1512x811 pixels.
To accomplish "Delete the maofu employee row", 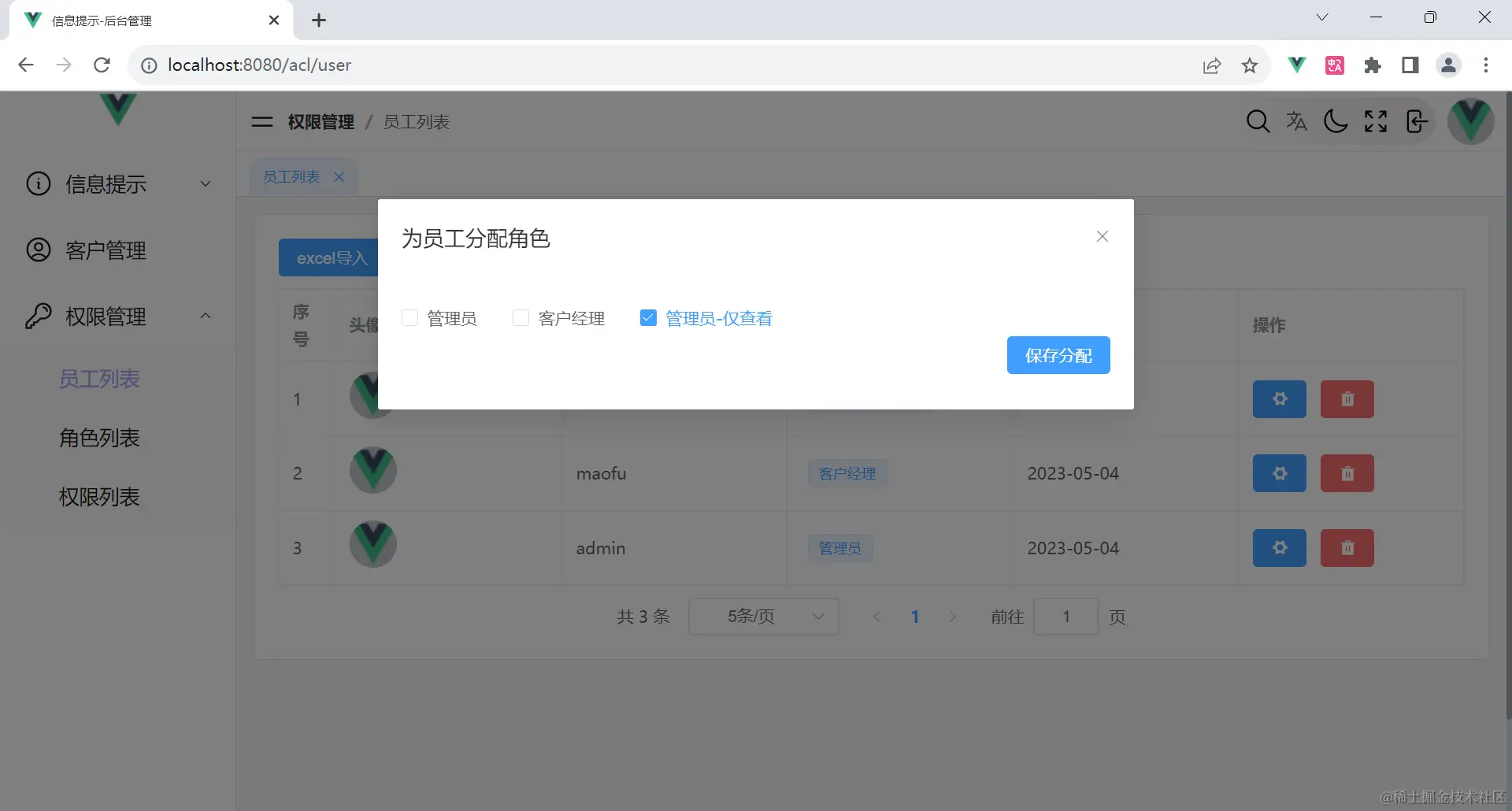I will tap(1347, 473).
